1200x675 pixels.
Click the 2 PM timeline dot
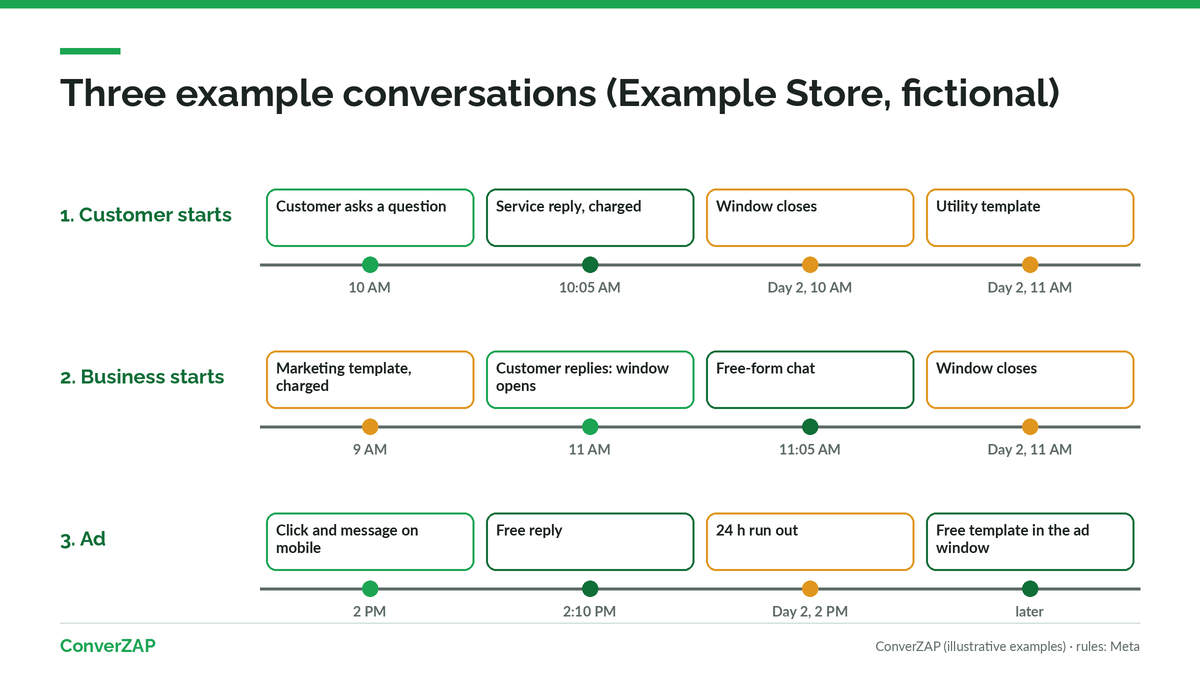[370, 589]
